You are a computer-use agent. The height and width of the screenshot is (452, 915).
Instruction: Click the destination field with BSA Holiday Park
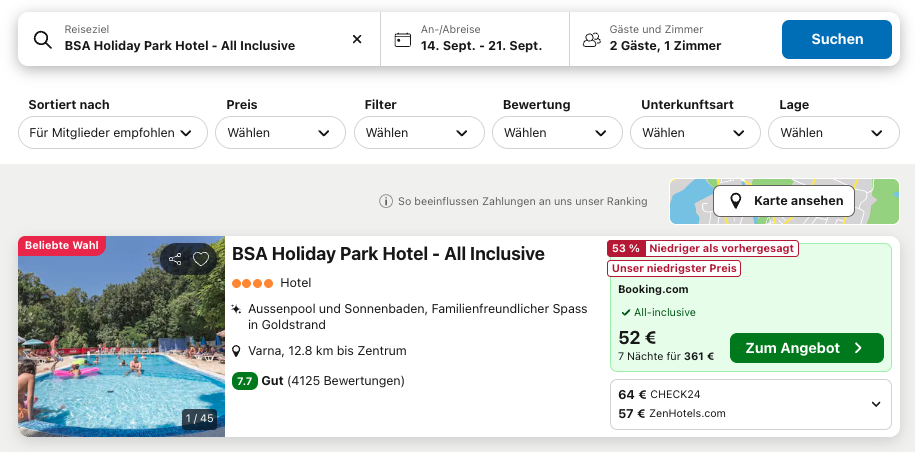point(199,39)
